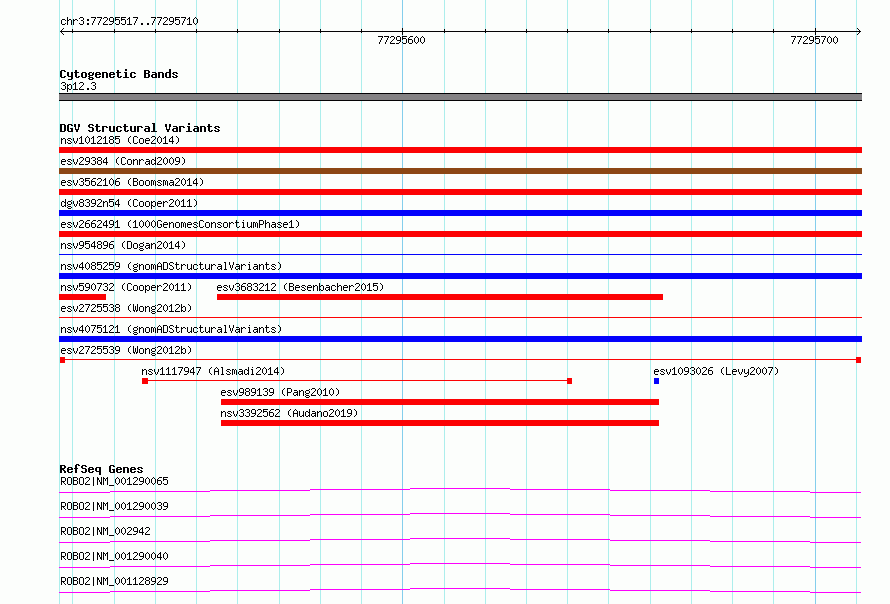Open the RefSeq Genes track heading
Viewport: 890px width, 604px height.
click(101, 469)
